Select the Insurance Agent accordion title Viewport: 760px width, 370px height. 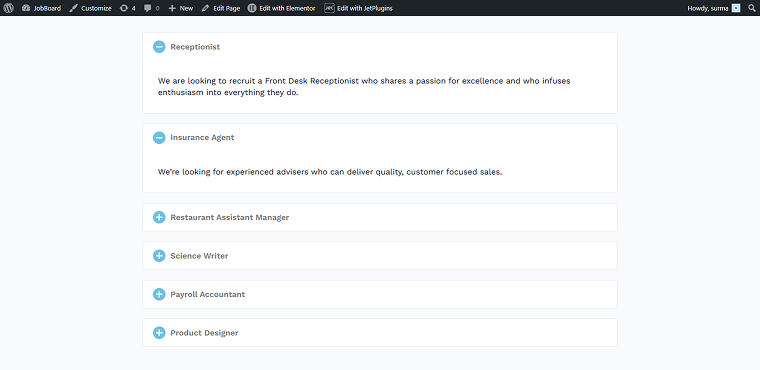pyautogui.click(x=202, y=138)
